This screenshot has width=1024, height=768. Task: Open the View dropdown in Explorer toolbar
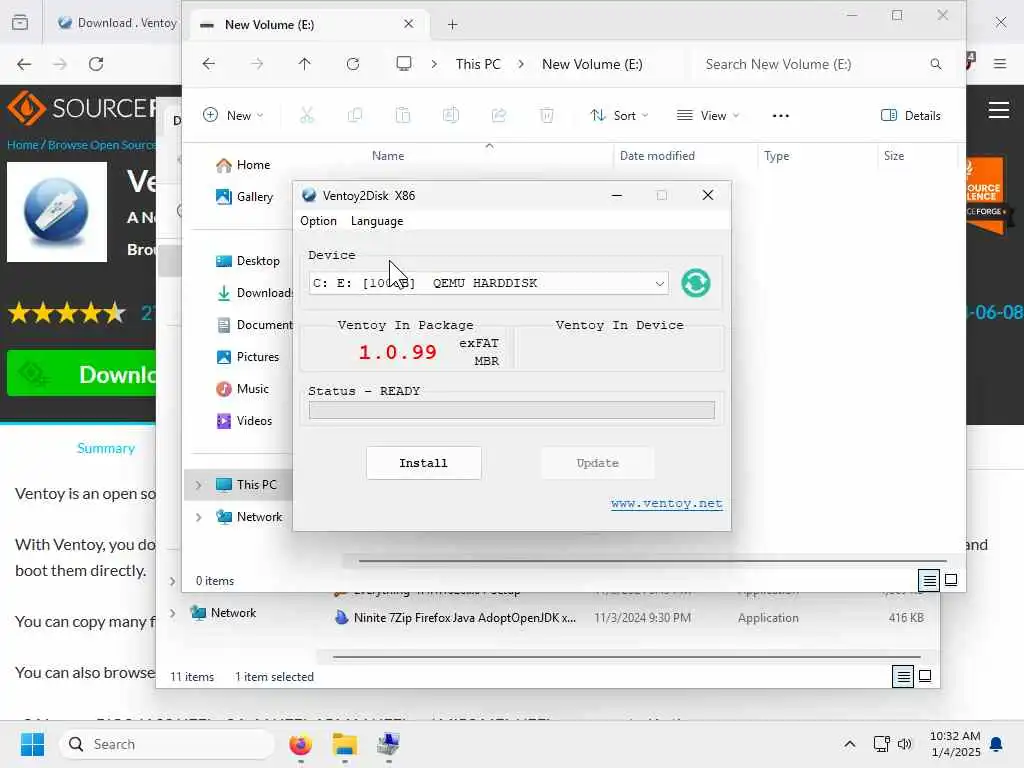click(x=708, y=116)
